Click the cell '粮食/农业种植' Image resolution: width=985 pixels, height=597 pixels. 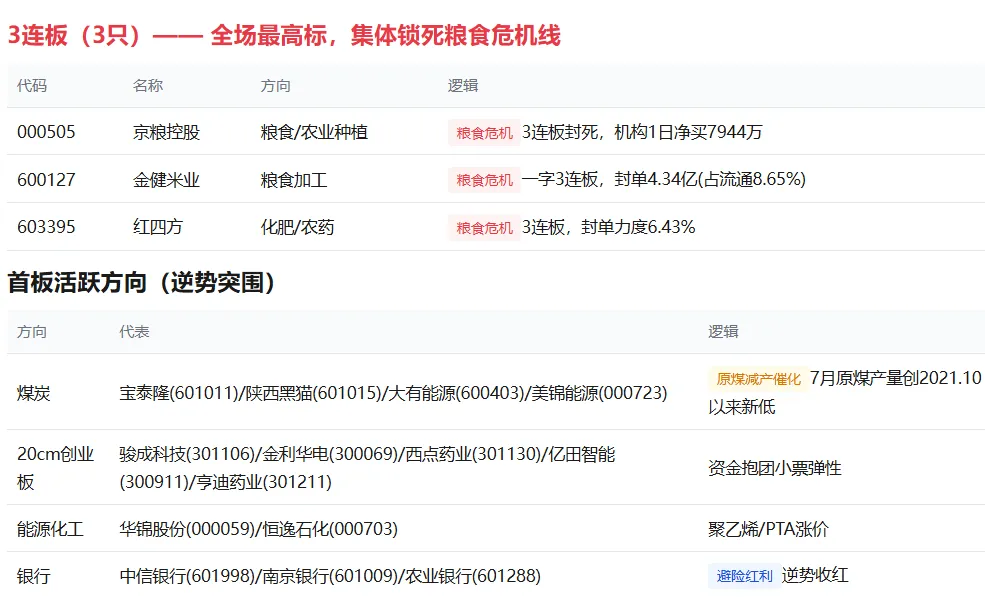point(314,132)
